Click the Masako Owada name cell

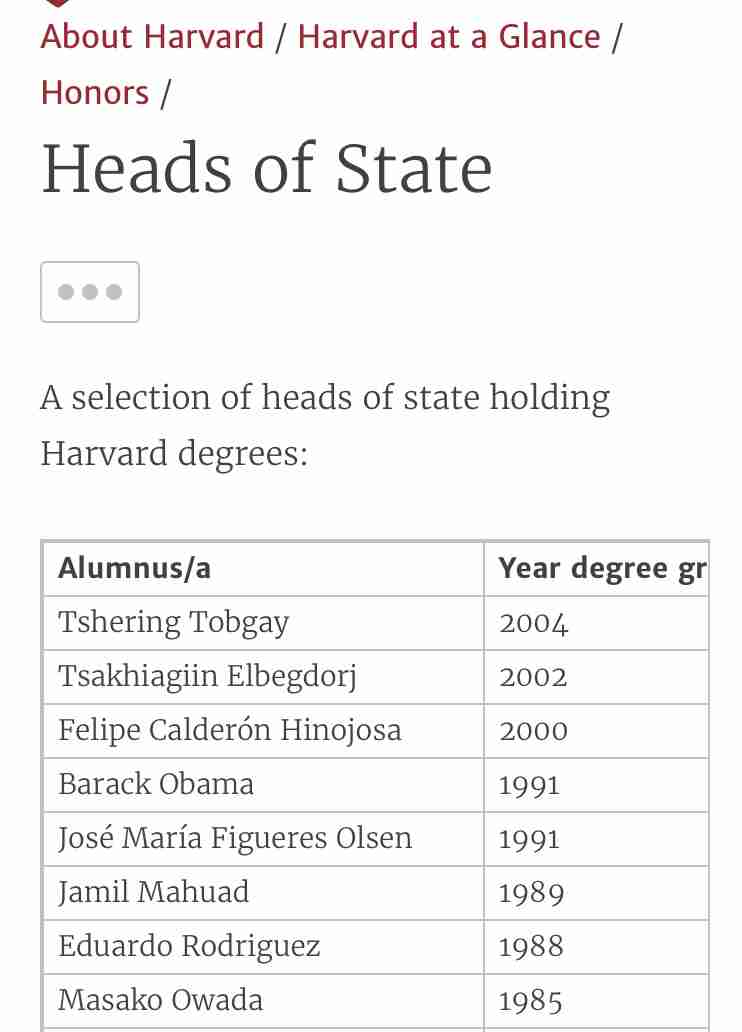coord(263,1000)
